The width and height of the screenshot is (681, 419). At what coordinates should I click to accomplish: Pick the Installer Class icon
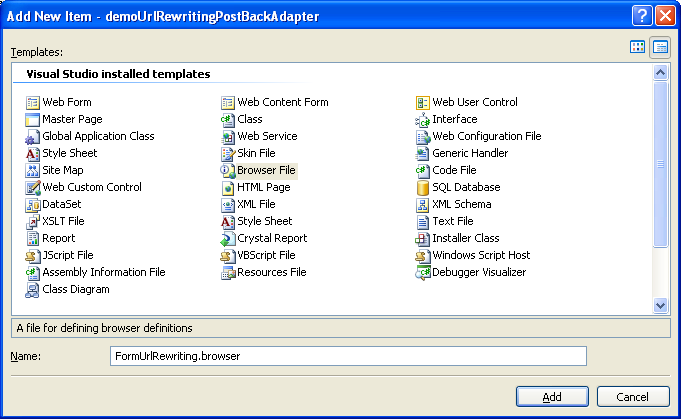tap(423, 238)
